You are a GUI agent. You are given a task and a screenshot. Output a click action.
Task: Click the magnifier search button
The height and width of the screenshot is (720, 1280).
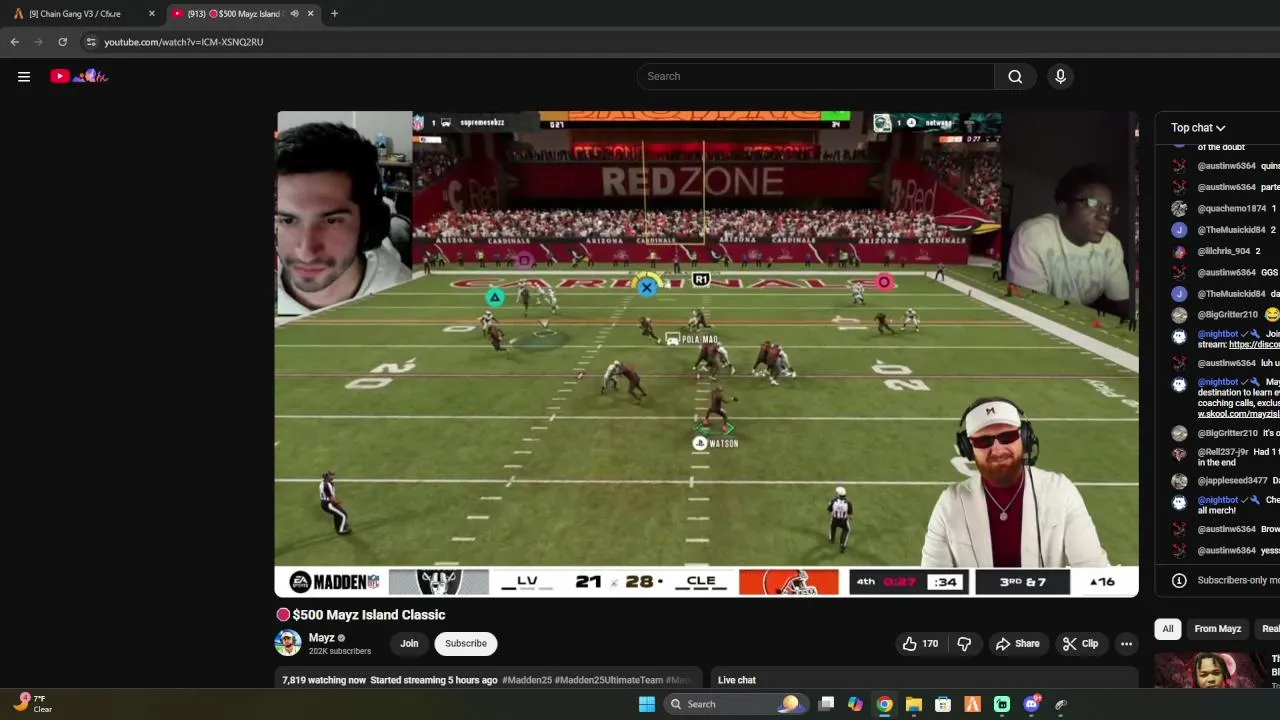(x=1015, y=76)
